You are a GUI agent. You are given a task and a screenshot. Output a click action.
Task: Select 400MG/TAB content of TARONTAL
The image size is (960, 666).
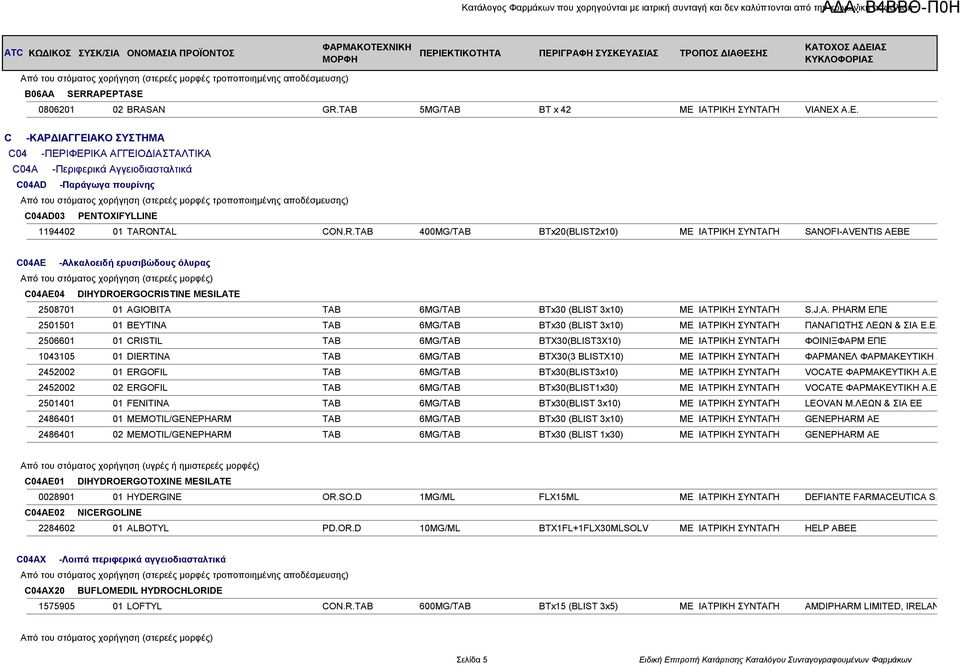445,231
